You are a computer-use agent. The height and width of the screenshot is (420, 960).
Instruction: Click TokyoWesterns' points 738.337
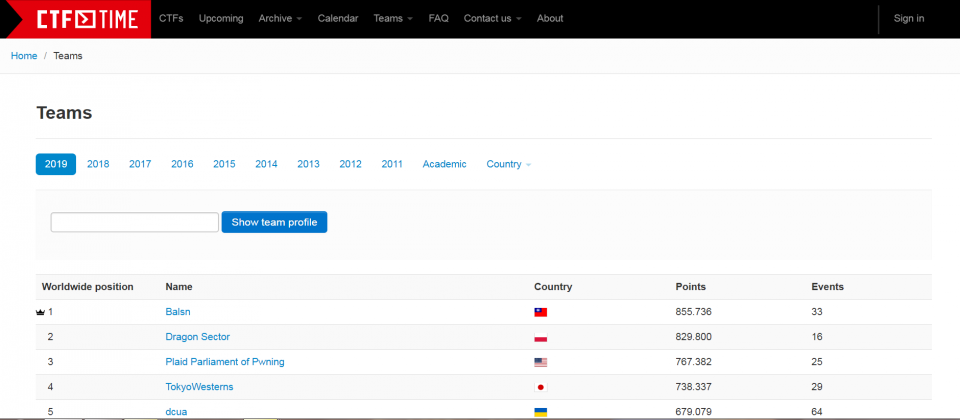[x=694, y=388]
